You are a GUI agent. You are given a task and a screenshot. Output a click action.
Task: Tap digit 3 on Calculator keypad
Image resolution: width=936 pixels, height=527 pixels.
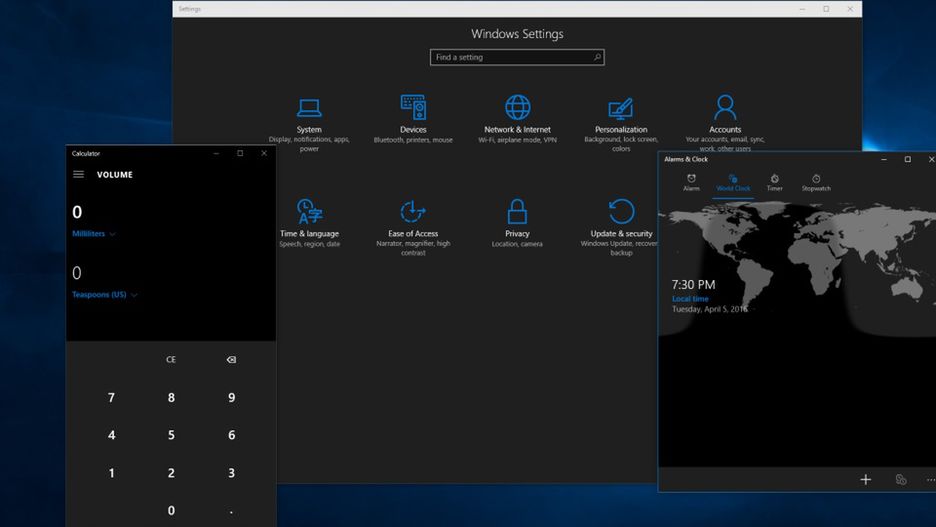tap(231, 473)
